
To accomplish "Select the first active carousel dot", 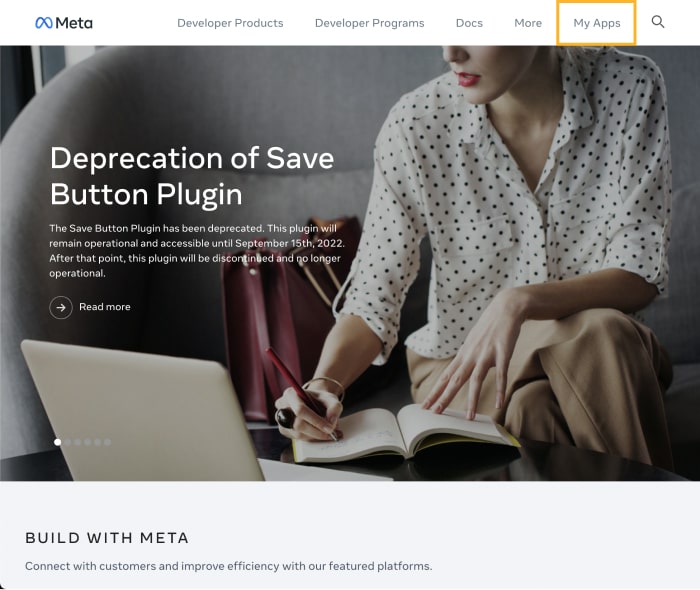I will point(58,442).
